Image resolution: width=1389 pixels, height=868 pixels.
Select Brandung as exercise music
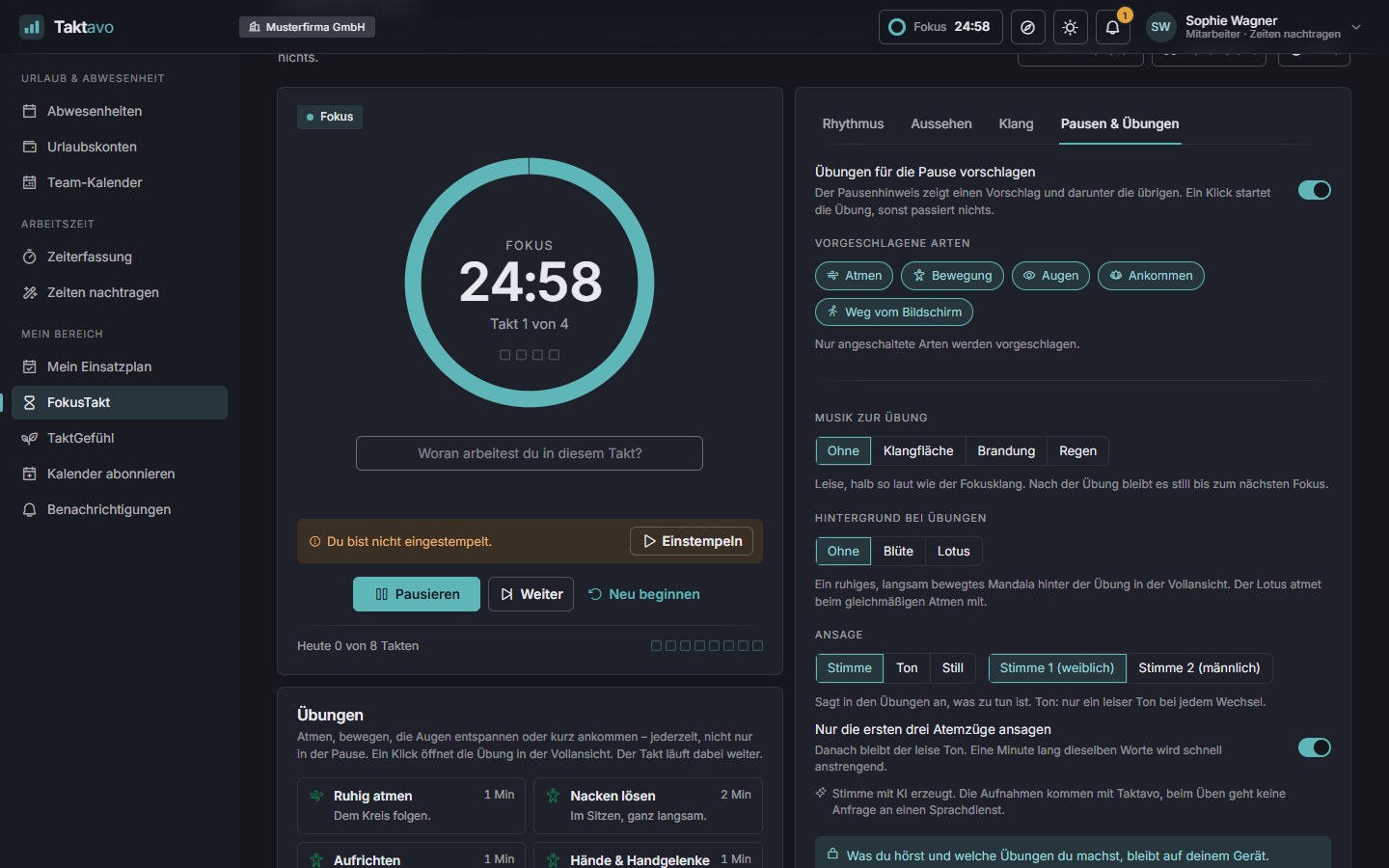click(x=1006, y=450)
